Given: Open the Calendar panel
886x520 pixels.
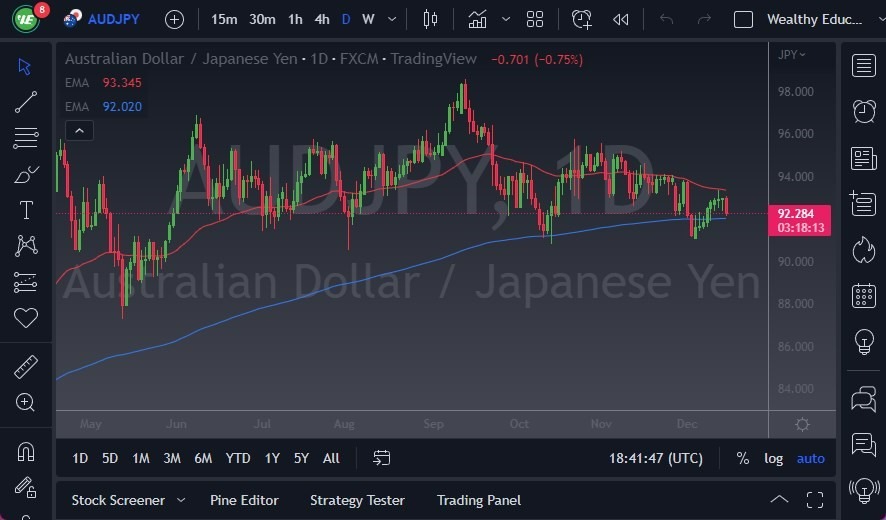Looking at the screenshot, I should coord(863,296).
